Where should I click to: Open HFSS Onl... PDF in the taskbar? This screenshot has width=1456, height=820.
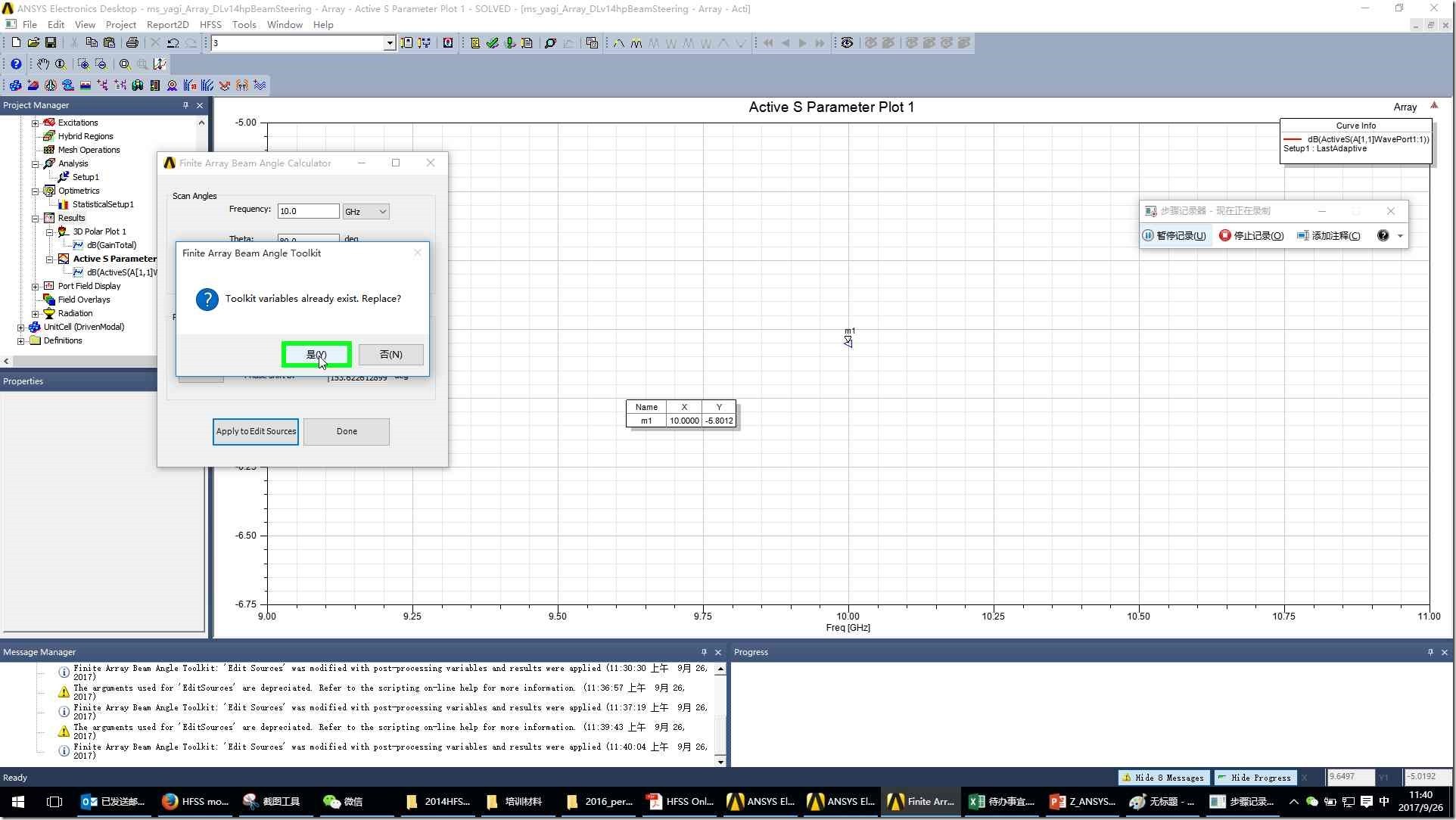click(x=680, y=802)
